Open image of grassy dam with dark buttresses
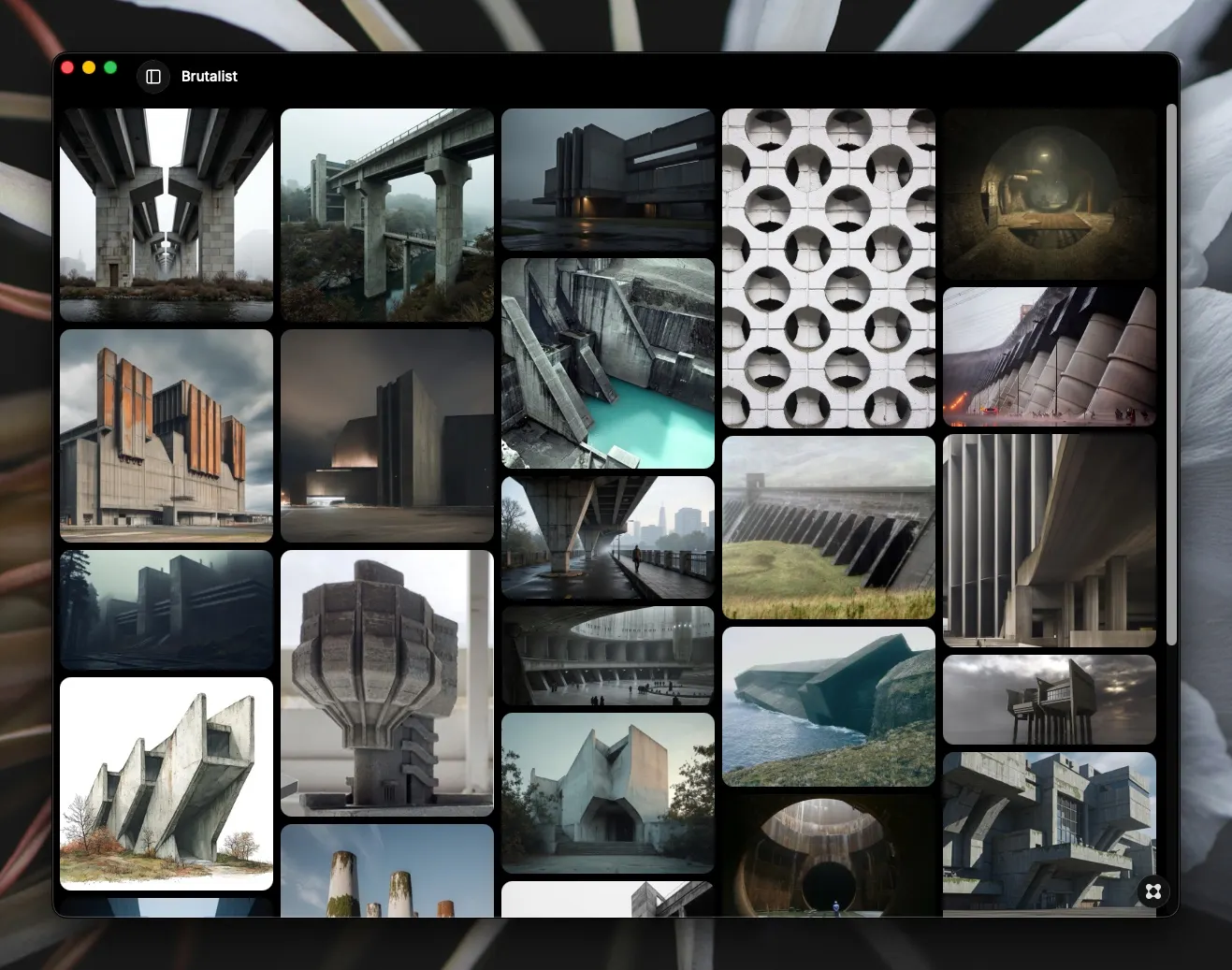Image resolution: width=1232 pixels, height=970 pixels. tap(829, 528)
